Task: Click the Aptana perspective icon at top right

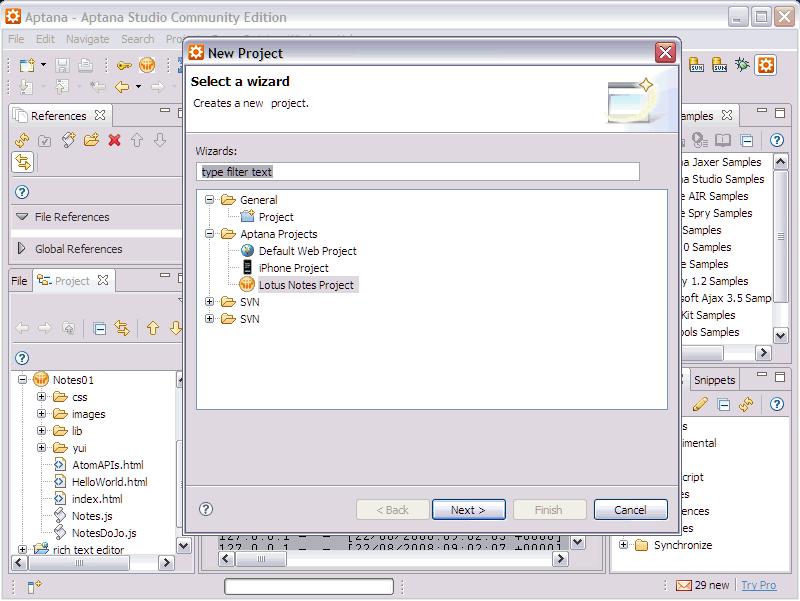Action: pyautogui.click(x=765, y=65)
